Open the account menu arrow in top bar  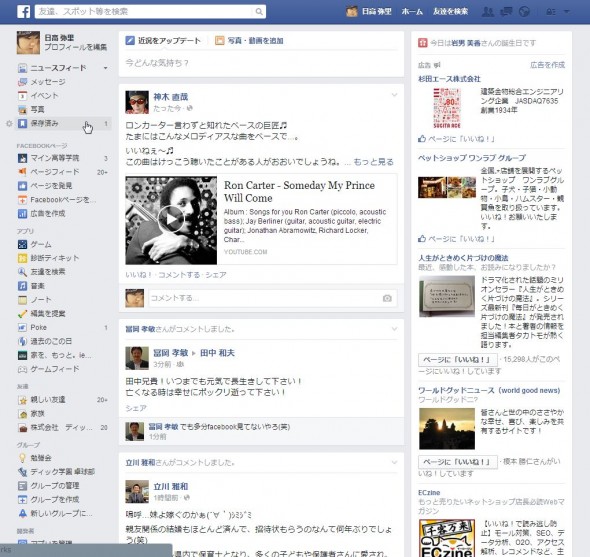tap(566, 12)
